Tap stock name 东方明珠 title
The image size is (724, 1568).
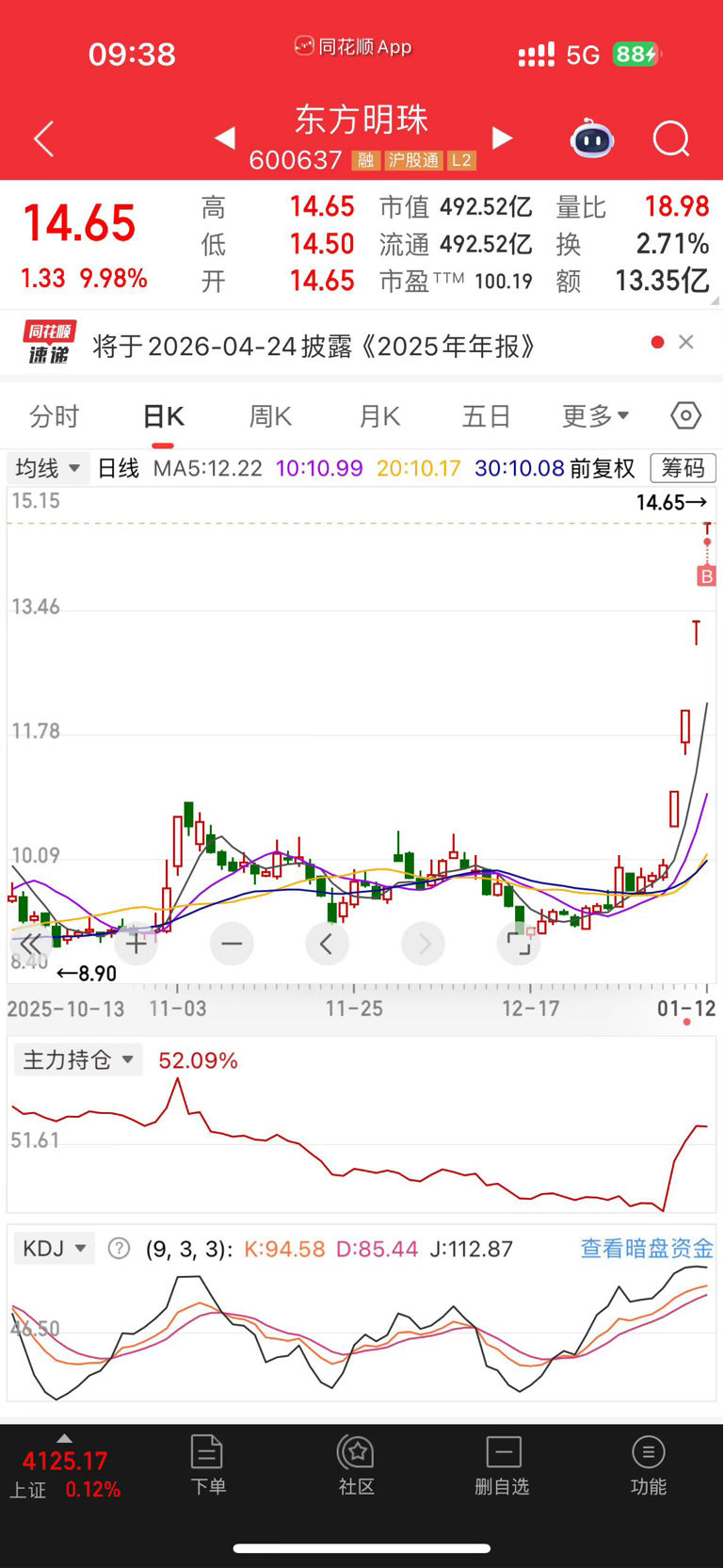362,120
